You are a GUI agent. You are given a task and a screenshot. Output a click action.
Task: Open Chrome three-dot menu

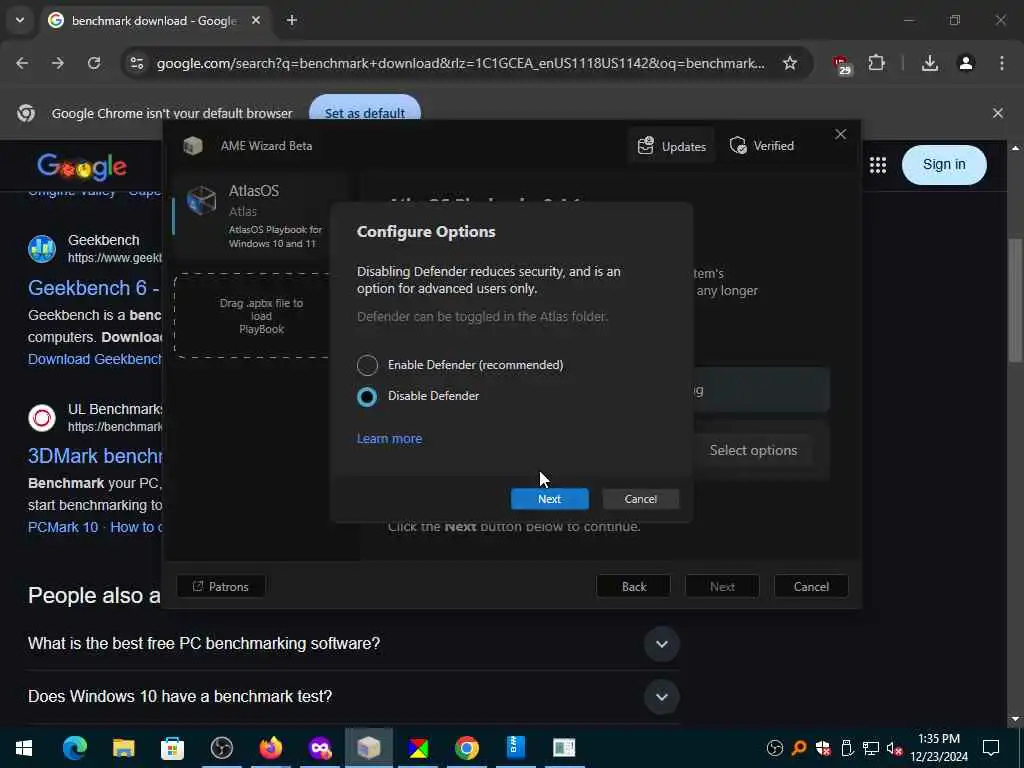click(1002, 63)
